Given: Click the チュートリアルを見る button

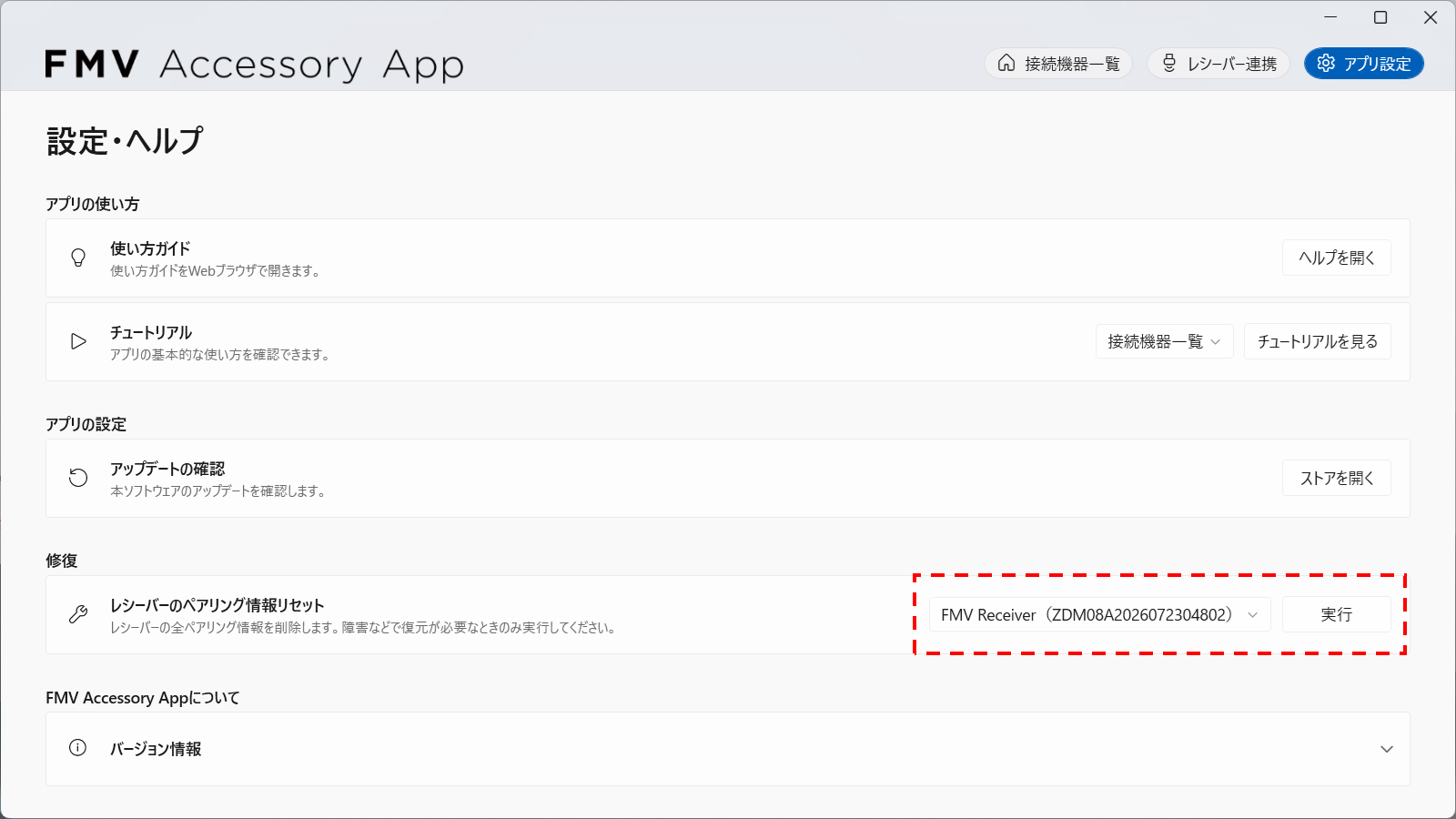Looking at the screenshot, I should tap(1318, 341).
